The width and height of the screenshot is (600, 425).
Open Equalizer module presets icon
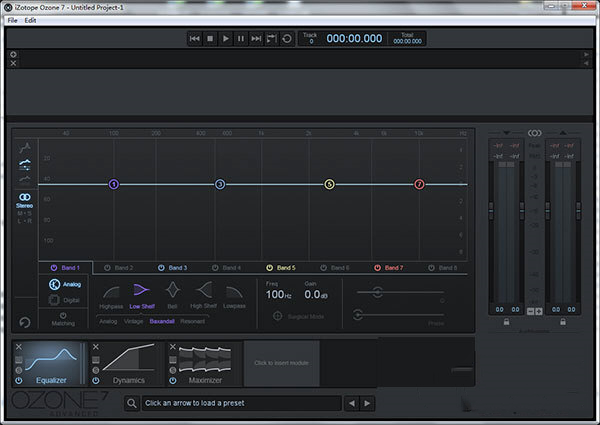click(x=19, y=360)
